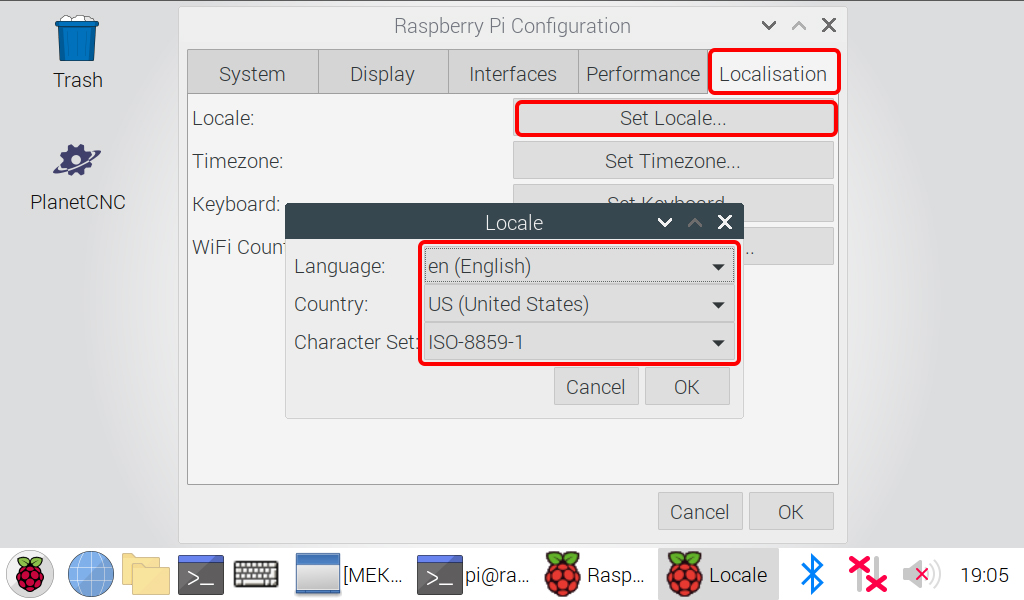Expand the Country dropdown
The image size is (1024, 600).
coord(579,304)
